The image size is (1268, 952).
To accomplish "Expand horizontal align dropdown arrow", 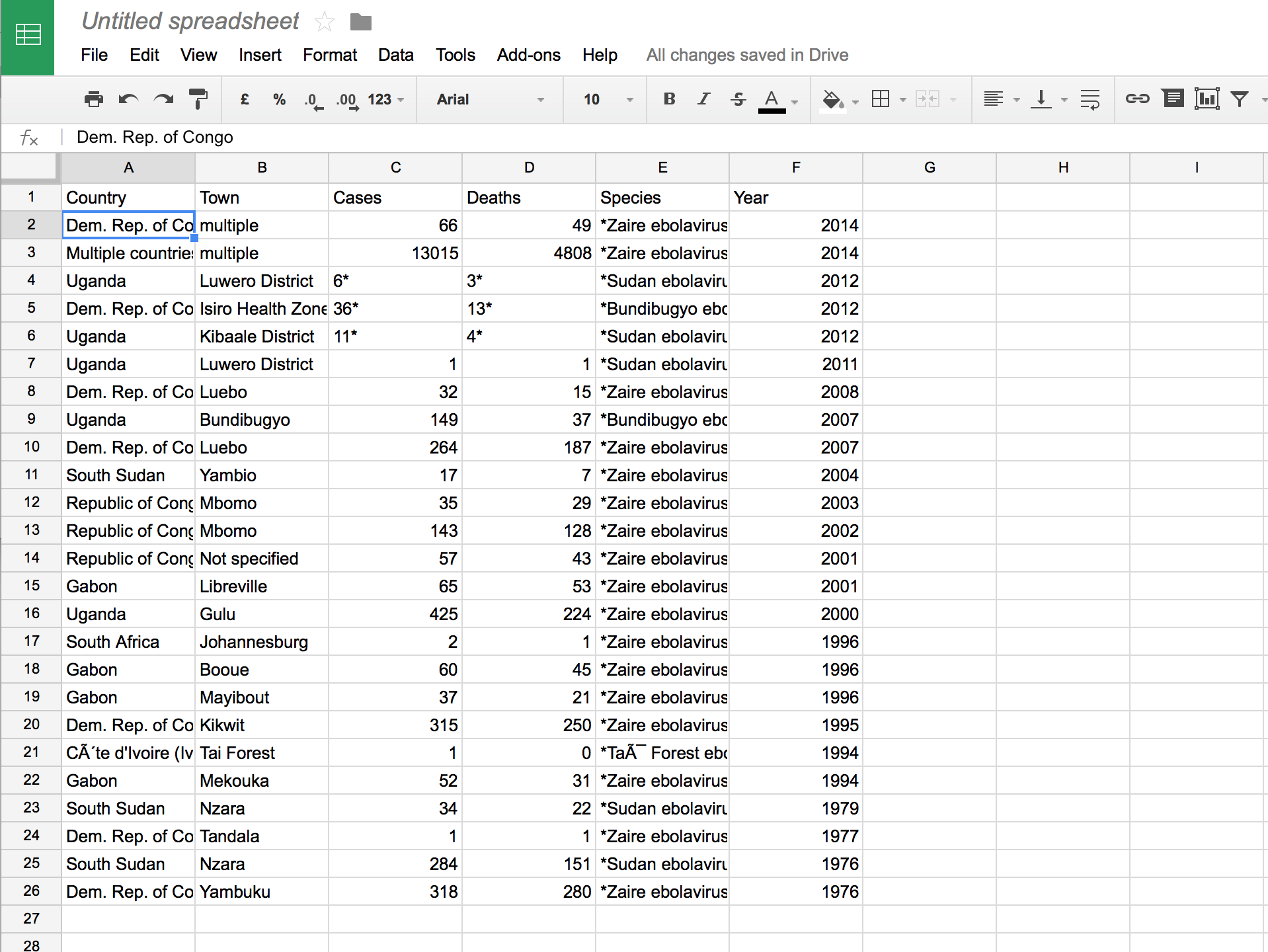I will [x=1017, y=100].
